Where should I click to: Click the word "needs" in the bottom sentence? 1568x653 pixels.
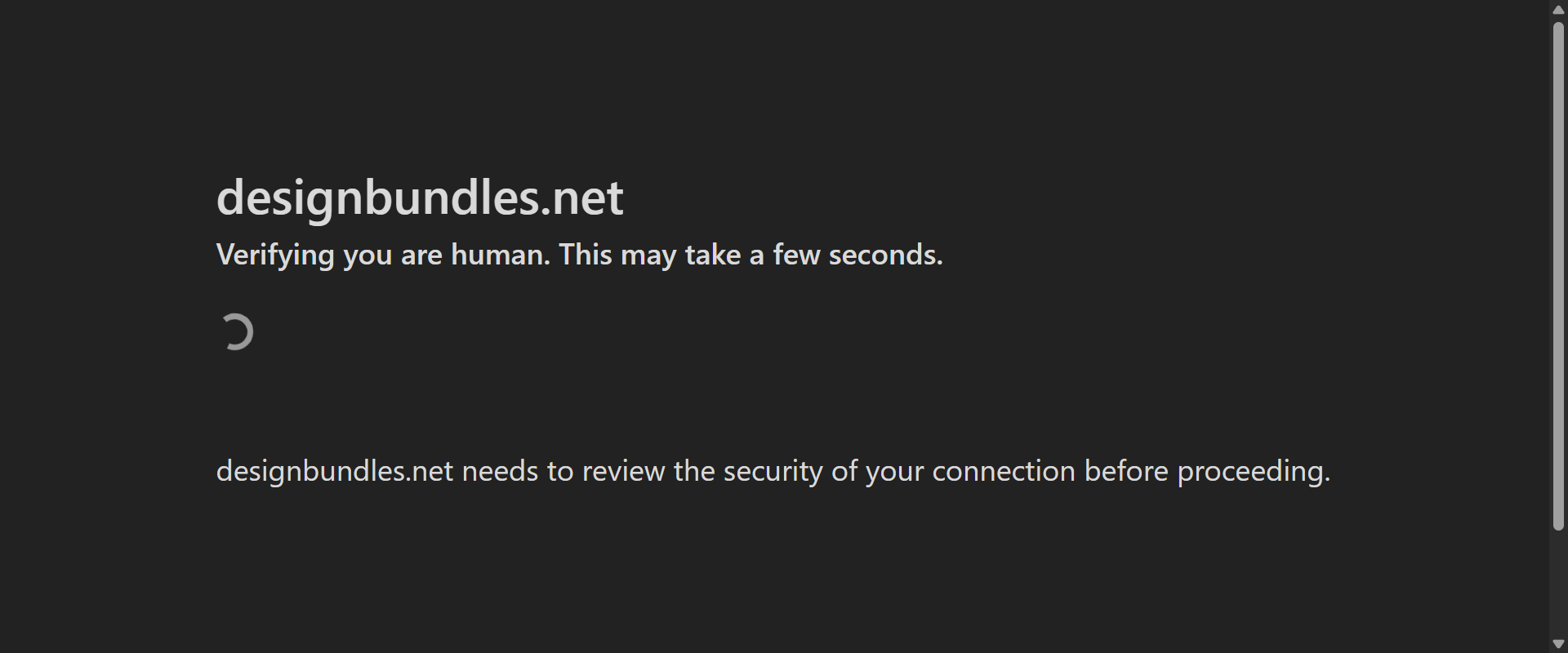tap(500, 472)
